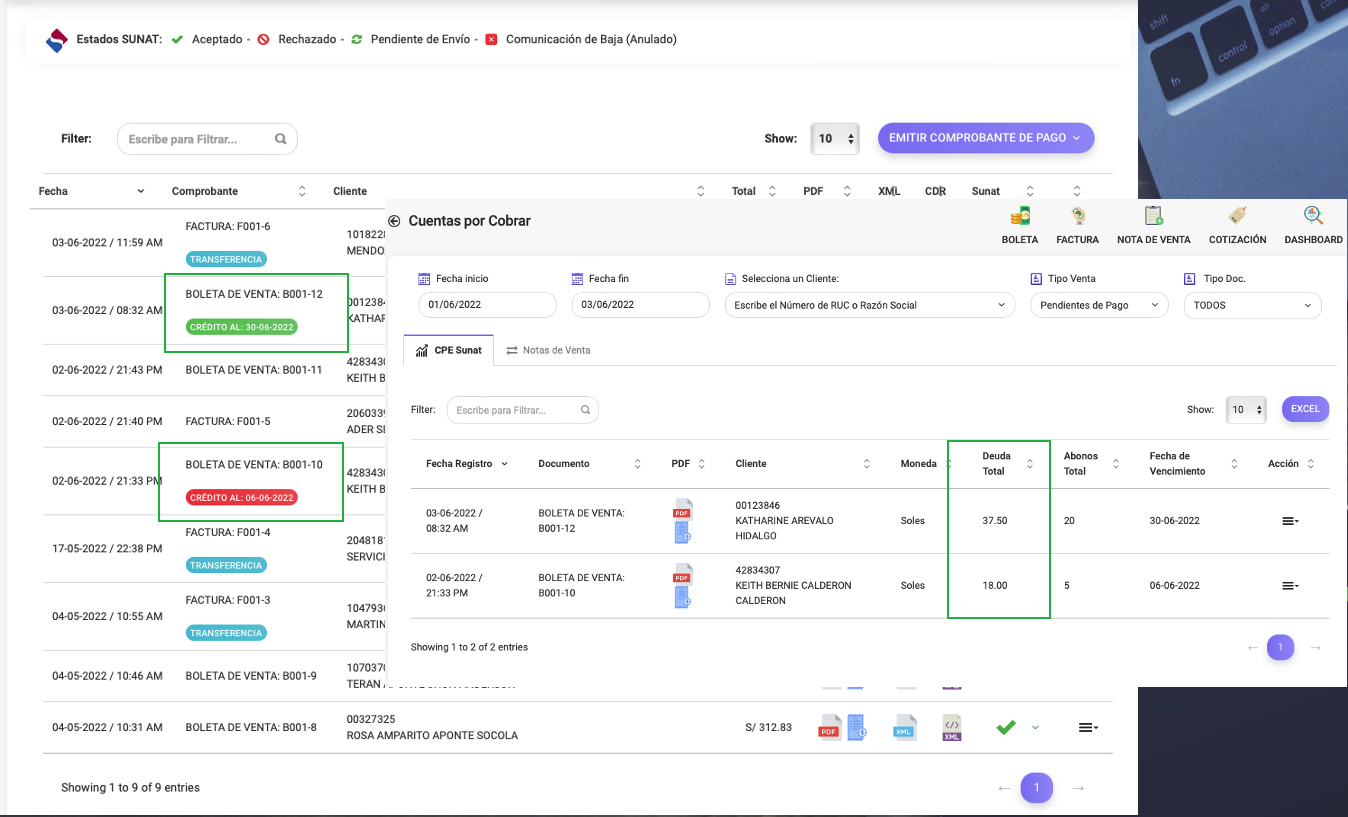Open CDR XML icon for B001-8
This screenshot has height=817, width=1348.
tap(952, 727)
